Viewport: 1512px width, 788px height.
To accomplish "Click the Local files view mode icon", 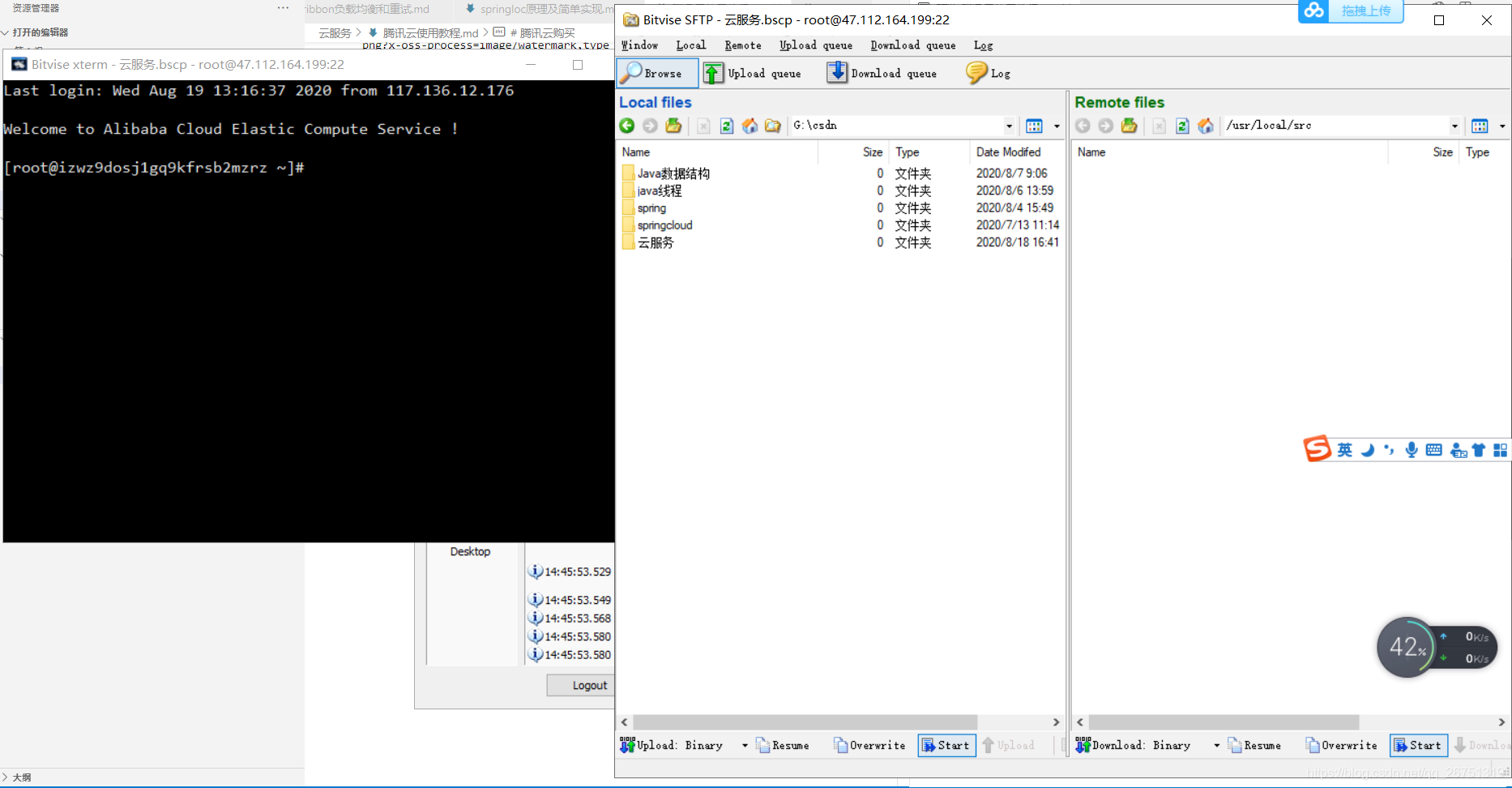I will [x=1034, y=126].
